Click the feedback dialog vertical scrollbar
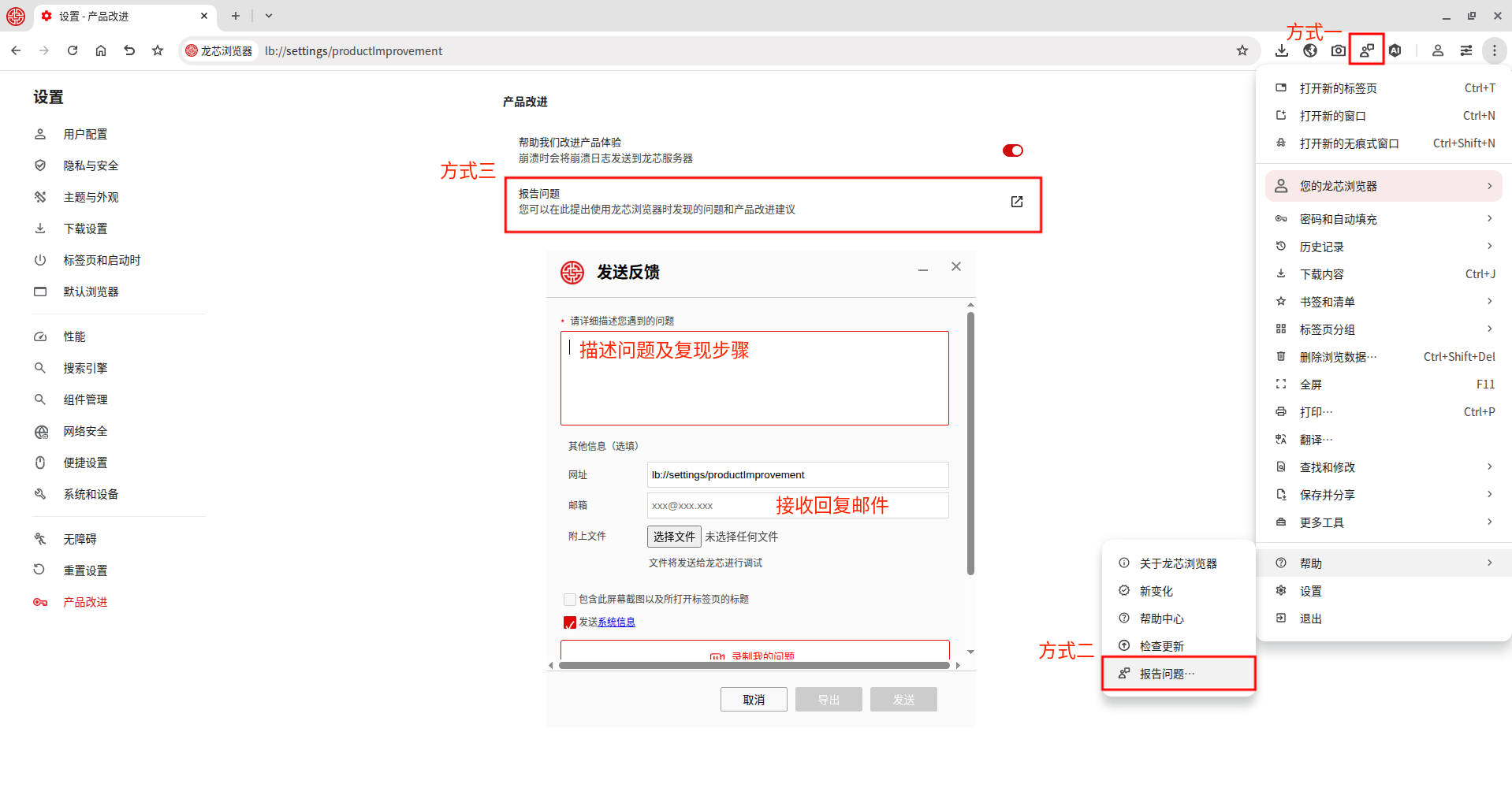 [x=970, y=441]
